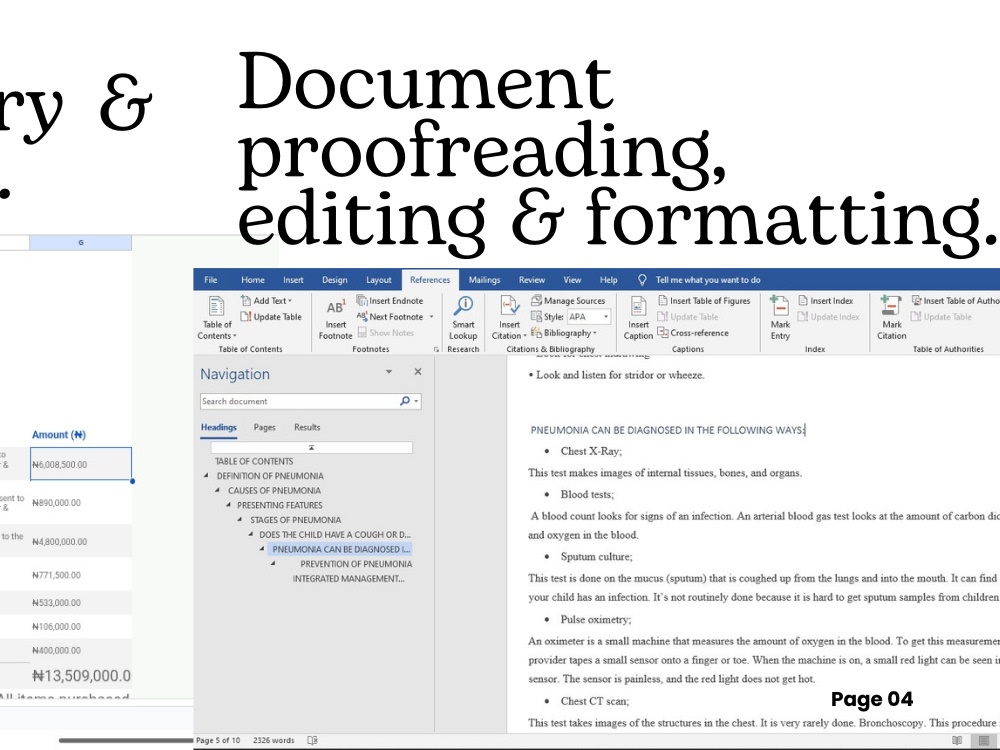Viewport: 1000px width, 750px height.
Task: Open the View ribbon tab
Action: point(572,280)
